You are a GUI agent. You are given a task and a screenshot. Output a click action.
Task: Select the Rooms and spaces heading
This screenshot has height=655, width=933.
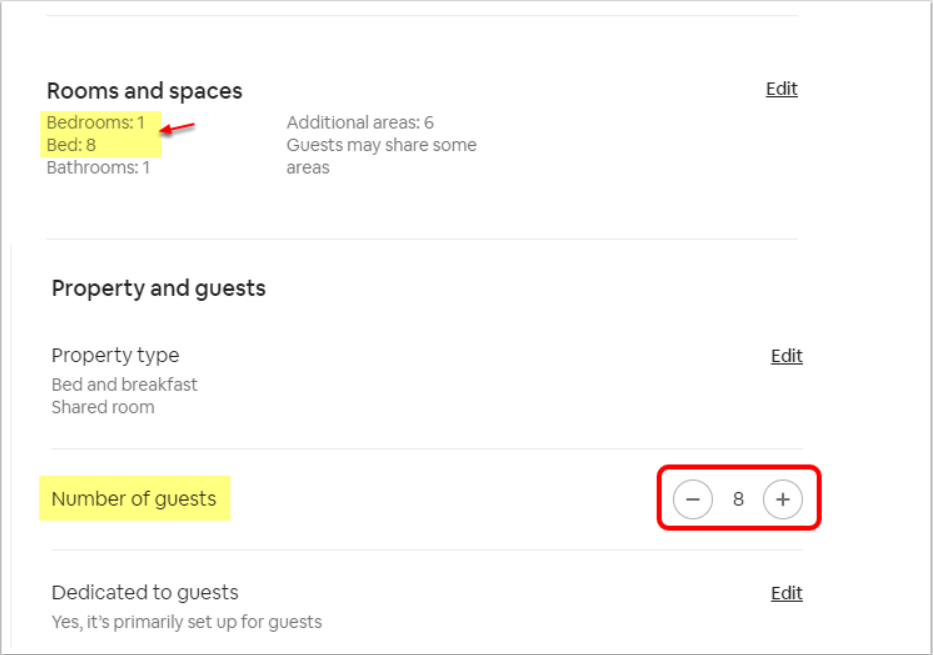point(144,91)
